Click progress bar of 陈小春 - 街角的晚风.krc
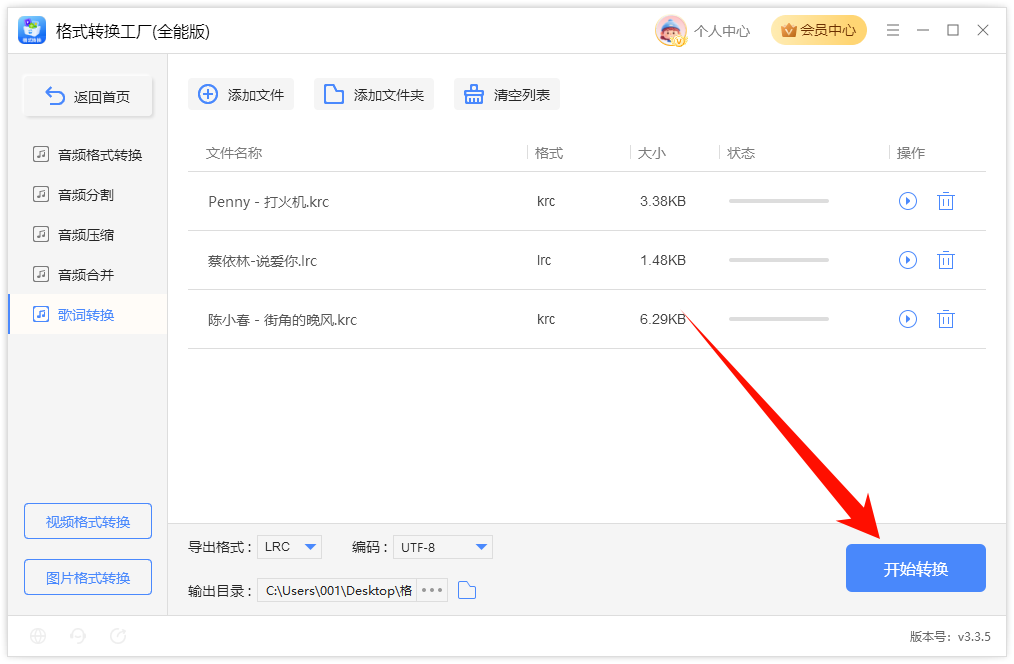The height and width of the screenshot is (664, 1014). coord(779,319)
